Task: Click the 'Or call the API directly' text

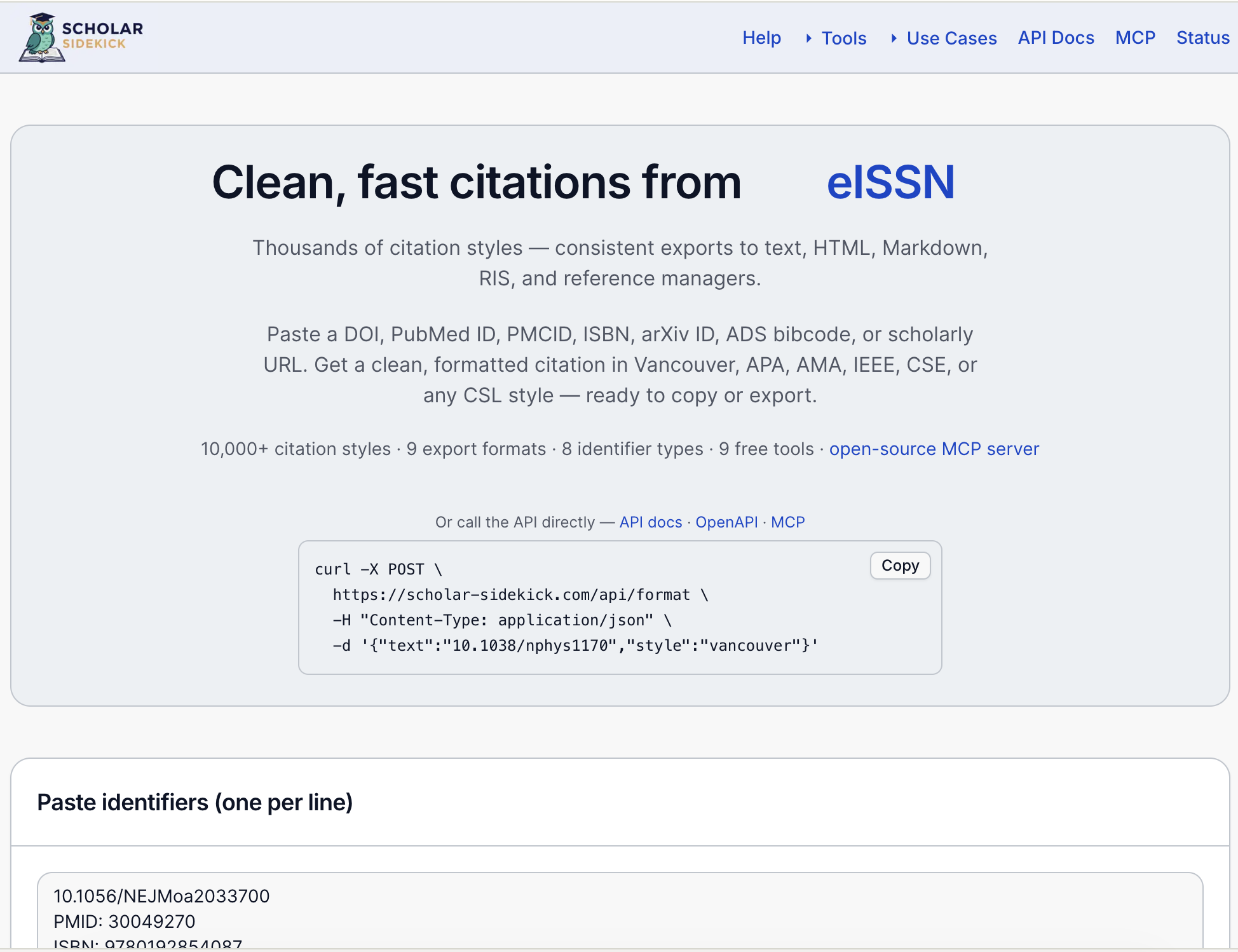Action: tap(515, 522)
